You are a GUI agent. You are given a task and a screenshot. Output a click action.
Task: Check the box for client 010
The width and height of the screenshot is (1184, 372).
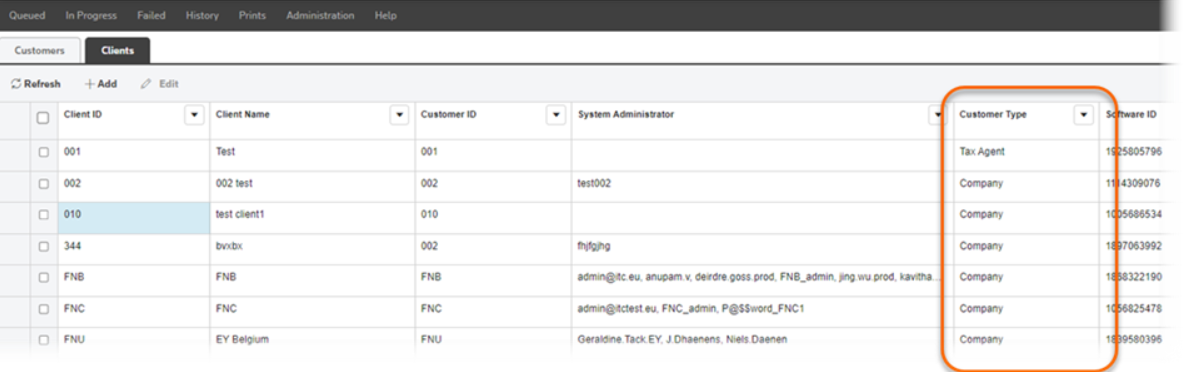[x=43, y=214]
